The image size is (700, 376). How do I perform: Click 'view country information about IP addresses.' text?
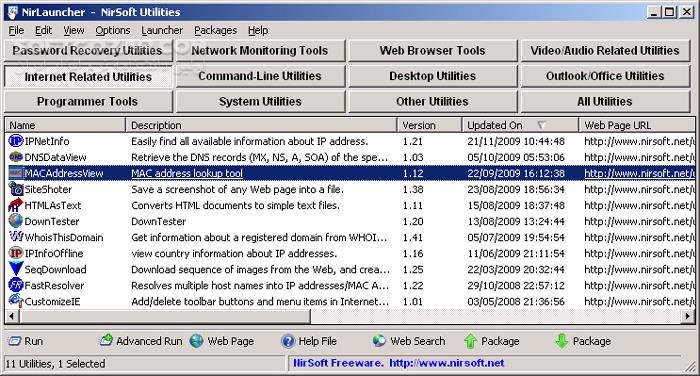tap(234, 253)
